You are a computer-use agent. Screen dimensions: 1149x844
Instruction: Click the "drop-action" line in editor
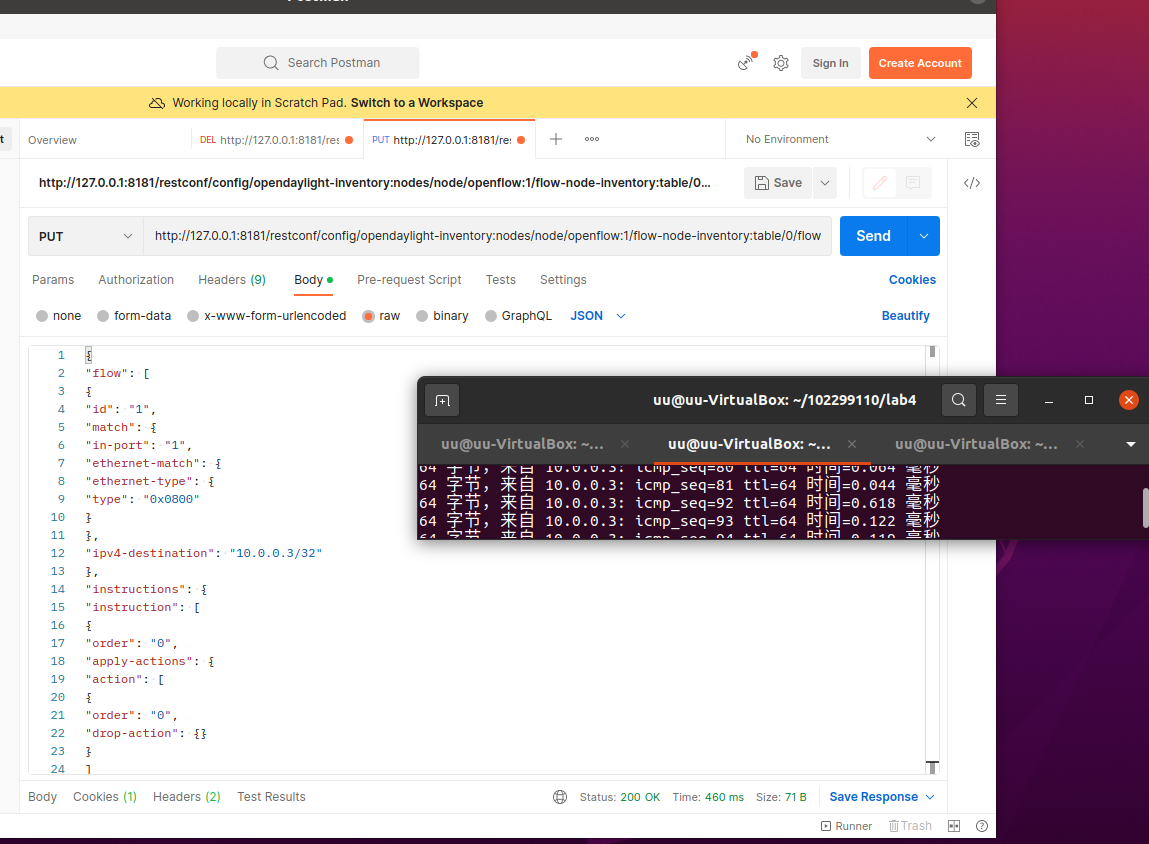click(146, 733)
